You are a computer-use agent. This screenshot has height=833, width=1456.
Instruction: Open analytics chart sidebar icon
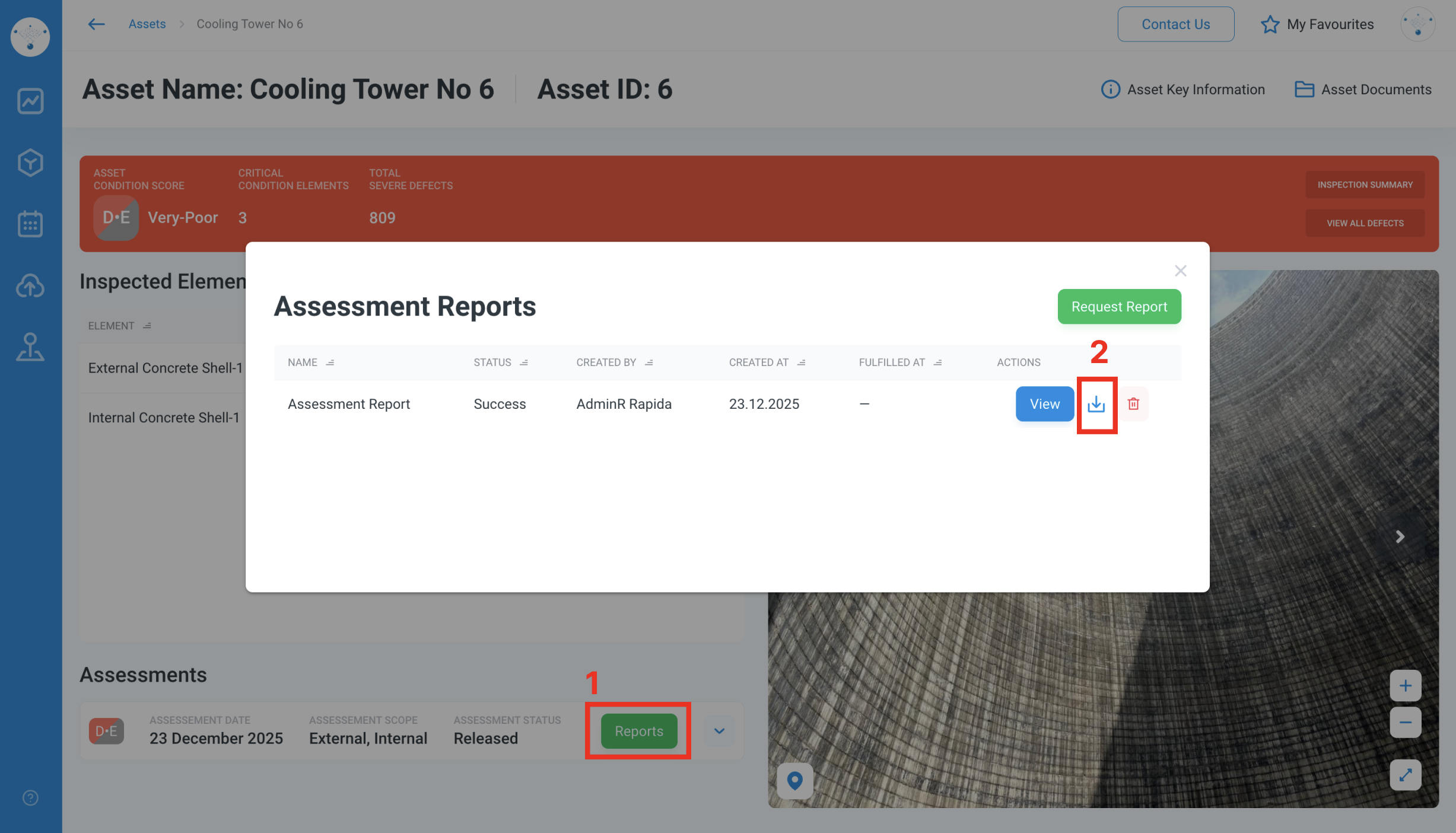tap(30, 101)
